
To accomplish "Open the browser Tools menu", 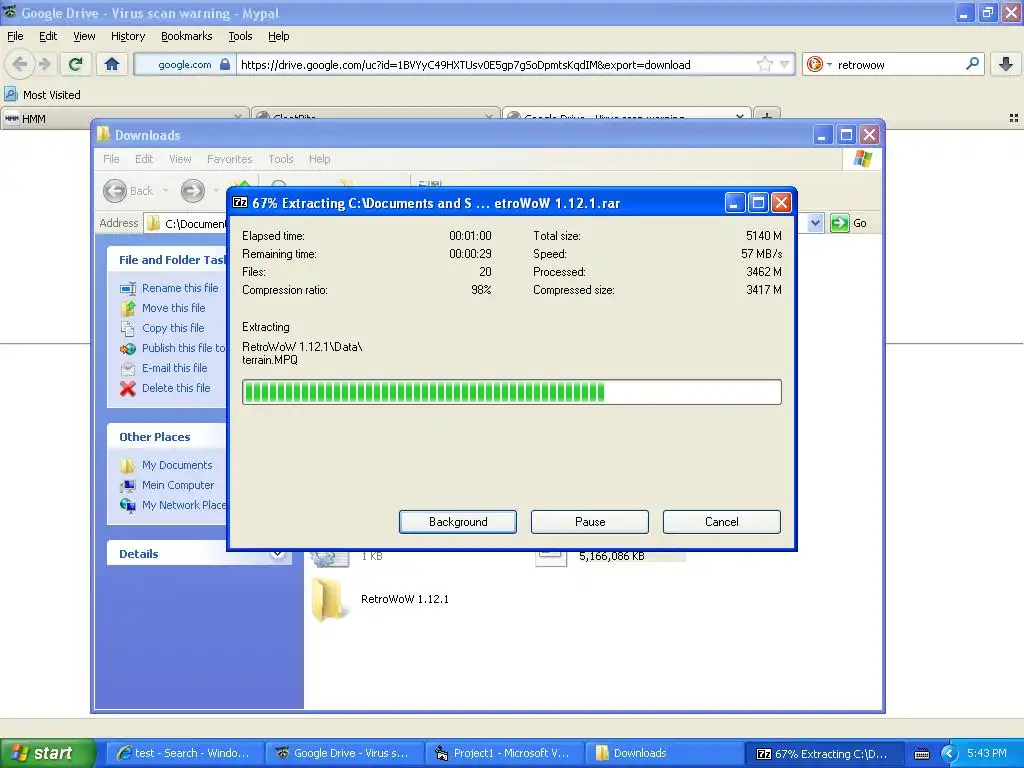I will (240, 36).
